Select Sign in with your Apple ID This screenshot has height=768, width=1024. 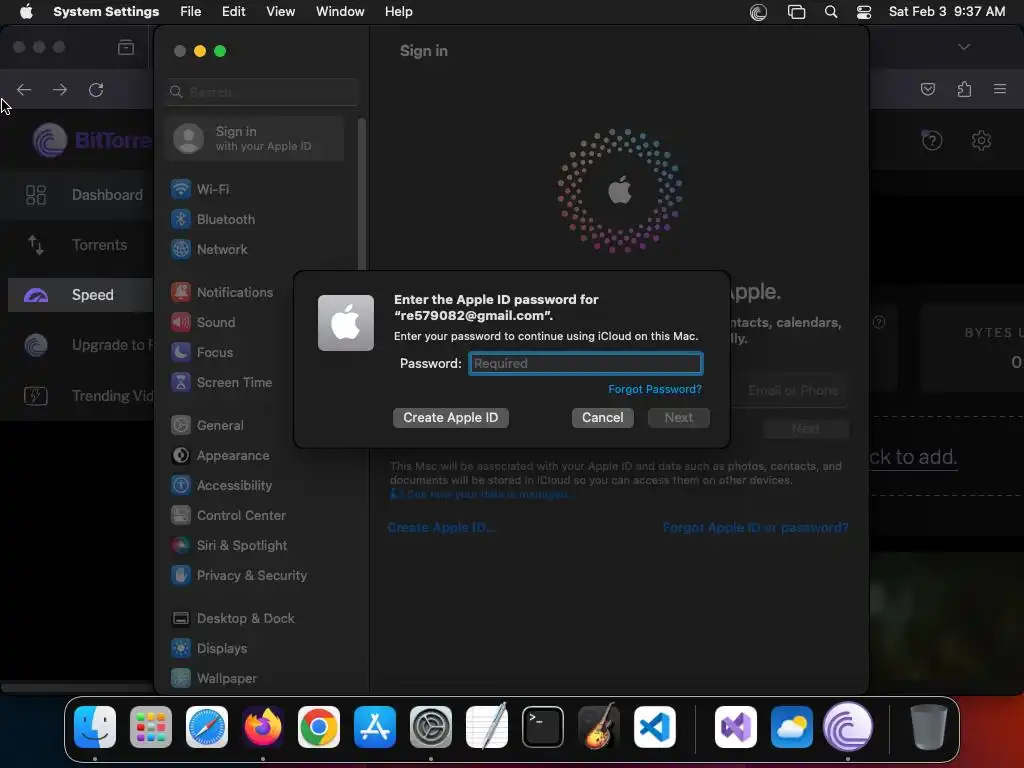click(255, 138)
